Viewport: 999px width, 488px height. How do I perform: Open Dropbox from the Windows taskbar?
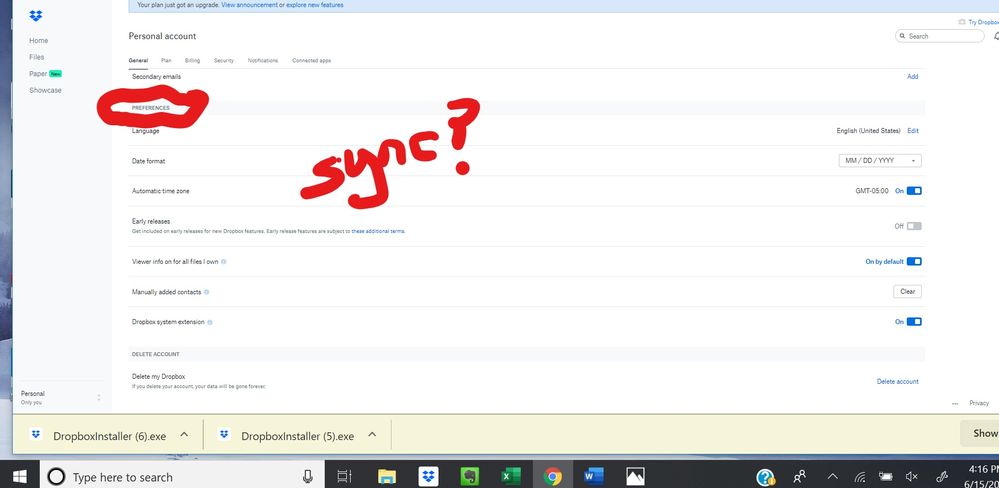pos(426,477)
